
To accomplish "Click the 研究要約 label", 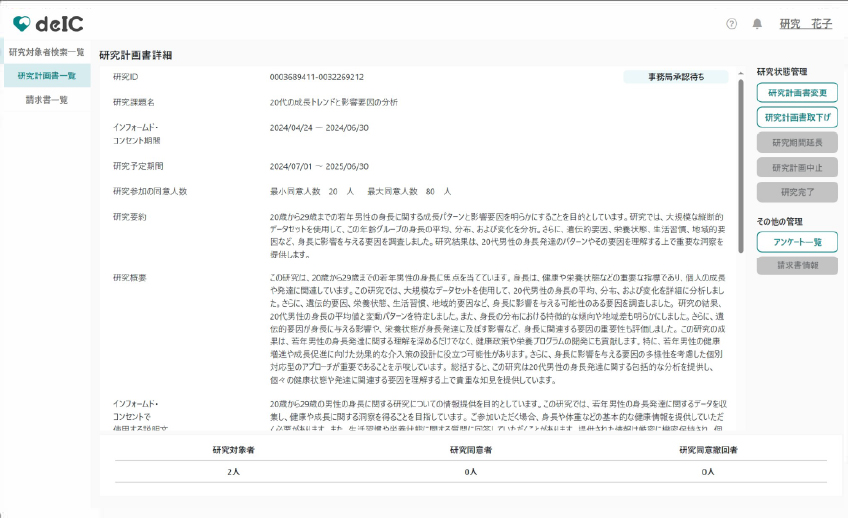I will tap(129, 217).
